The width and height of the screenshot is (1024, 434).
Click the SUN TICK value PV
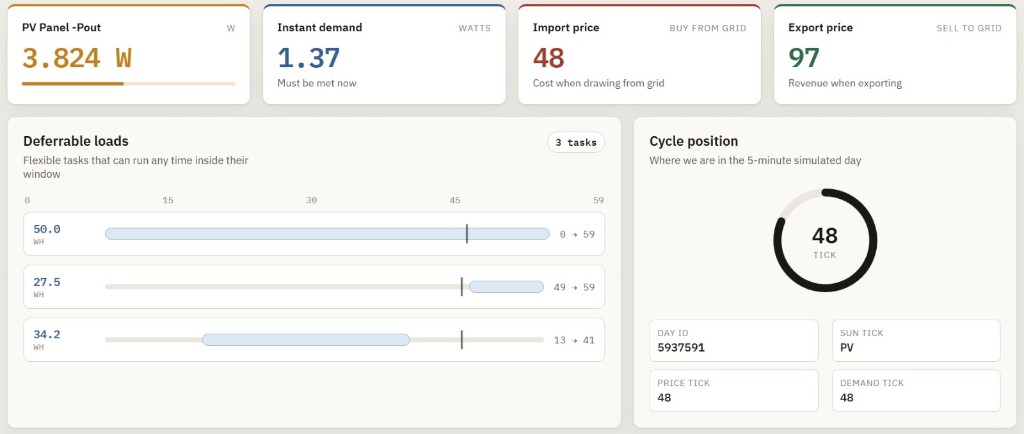coord(848,347)
